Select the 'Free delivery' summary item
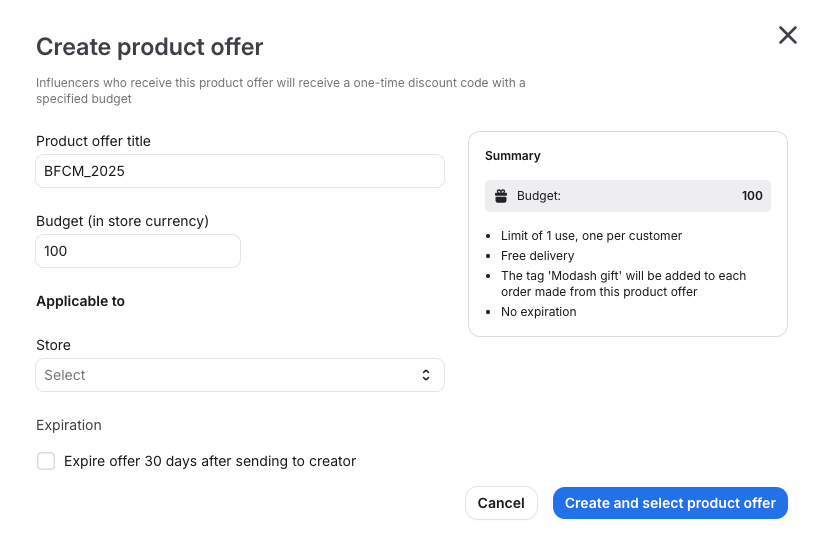Screen dimensions: 825x555 point(538,256)
